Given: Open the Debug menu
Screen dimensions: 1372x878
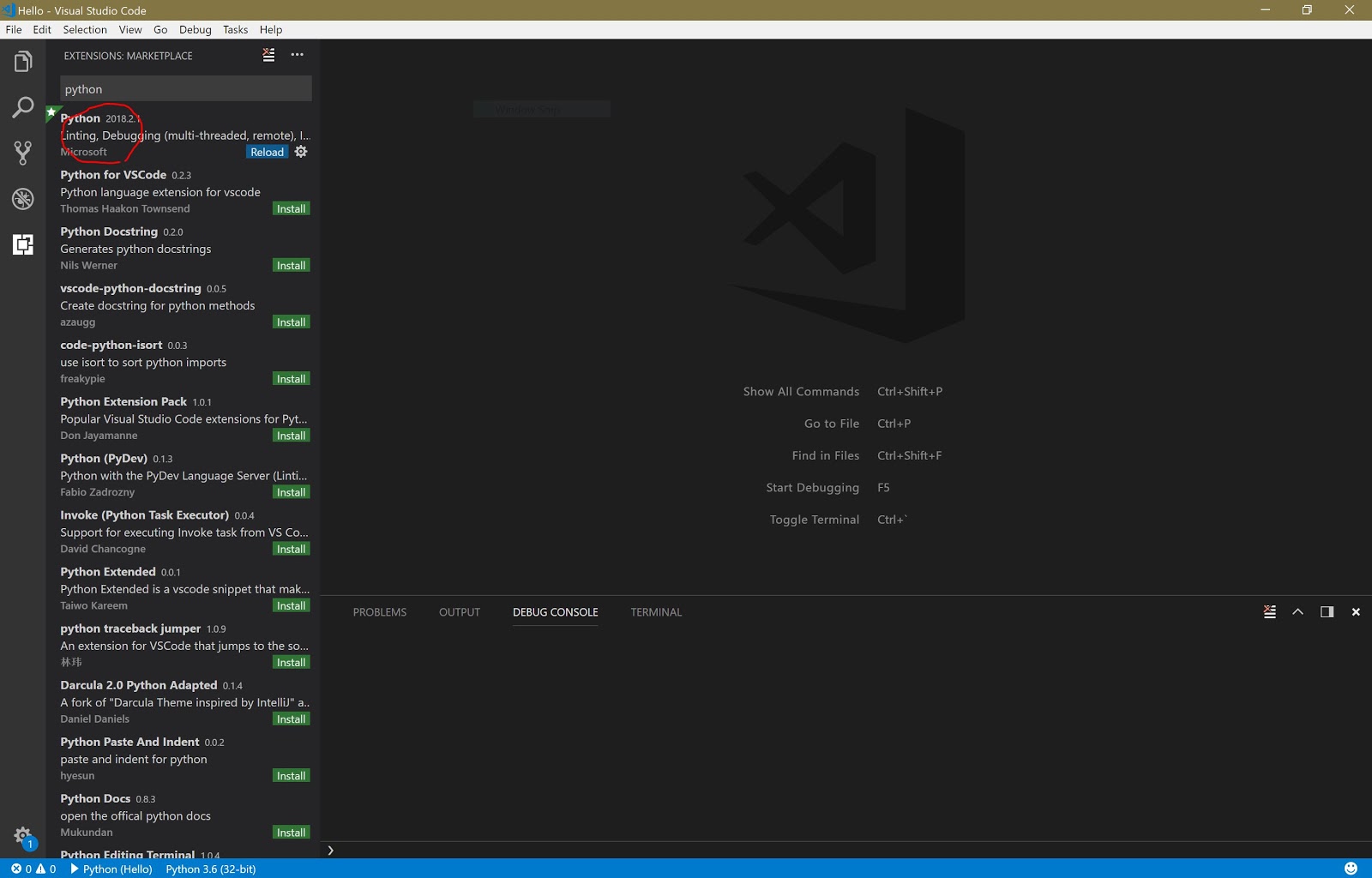Looking at the screenshot, I should (x=196, y=29).
